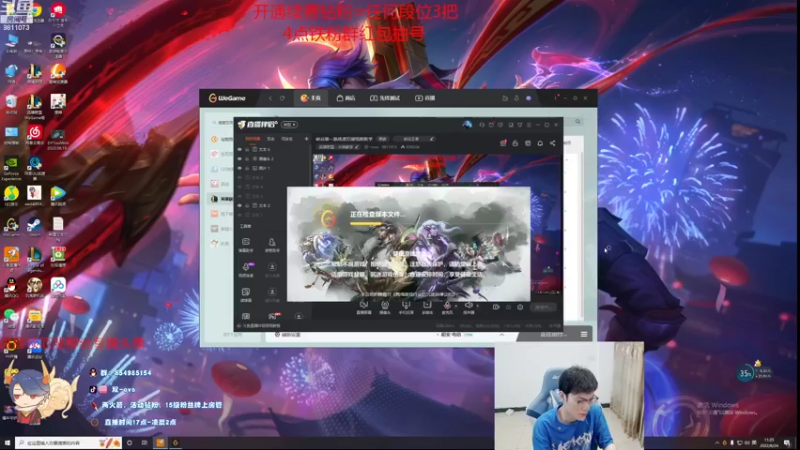Viewport: 800px width, 450px height.
Task: Open the task gift icon with red dot
Action: click(x=503, y=143)
